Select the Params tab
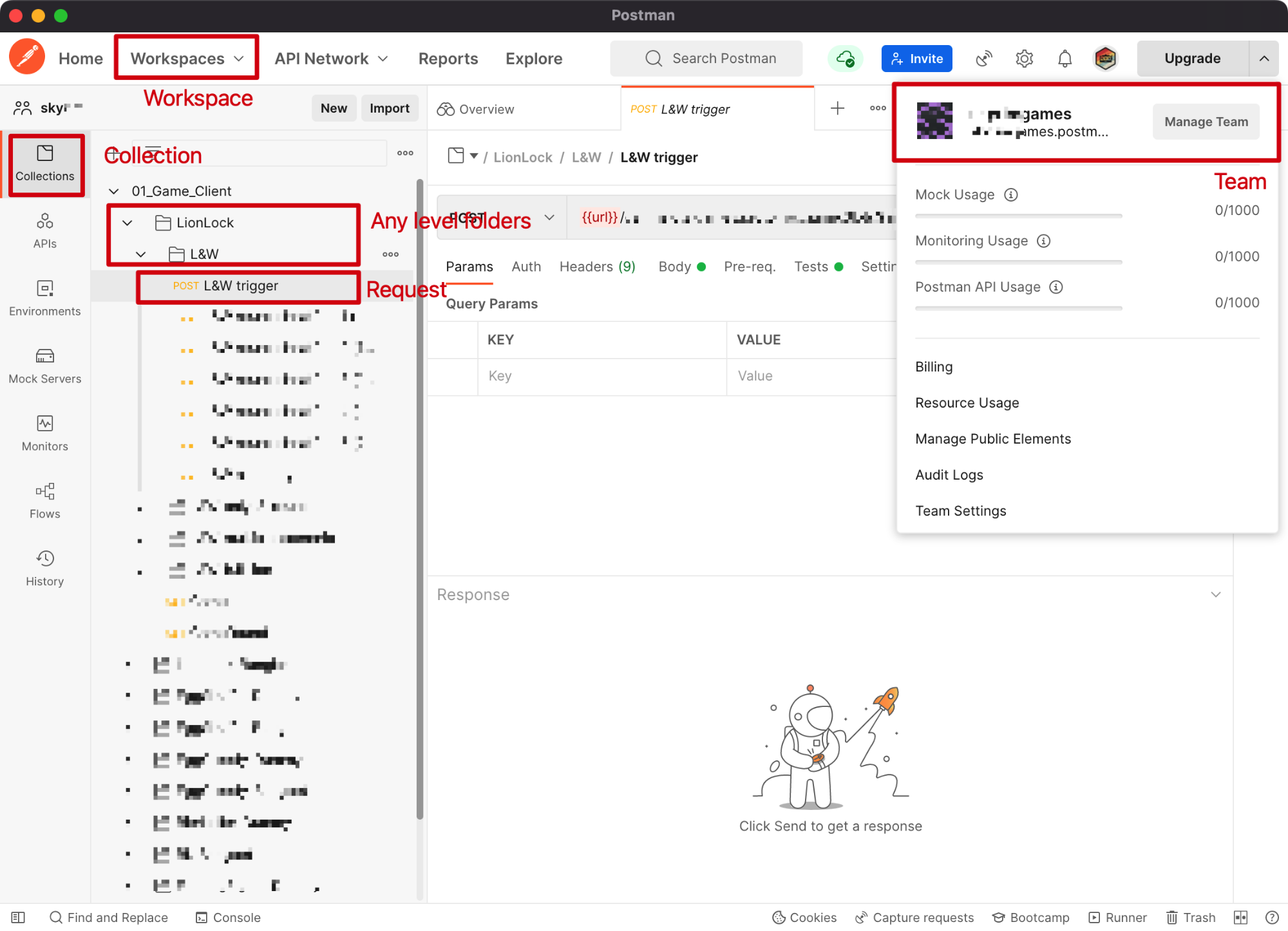 pos(469,267)
